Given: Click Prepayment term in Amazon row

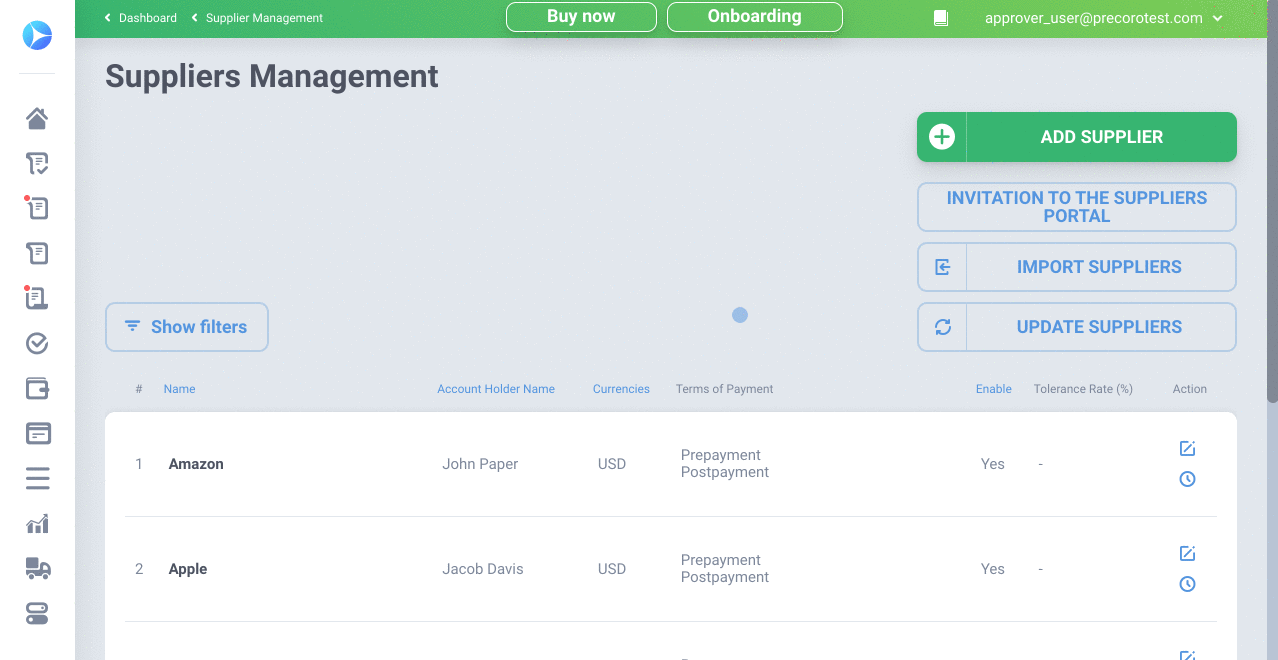Looking at the screenshot, I should pos(721,455).
